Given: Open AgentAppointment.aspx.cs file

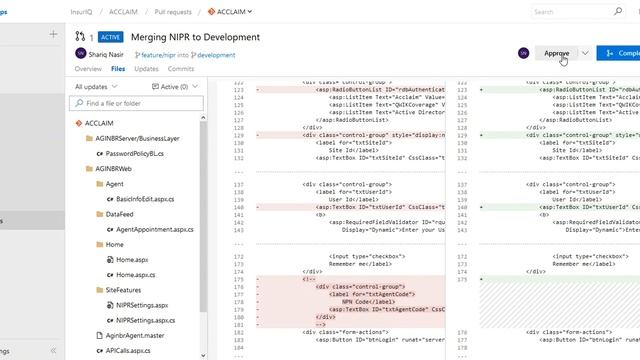Looking at the screenshot, I should (x=150, y=229).
